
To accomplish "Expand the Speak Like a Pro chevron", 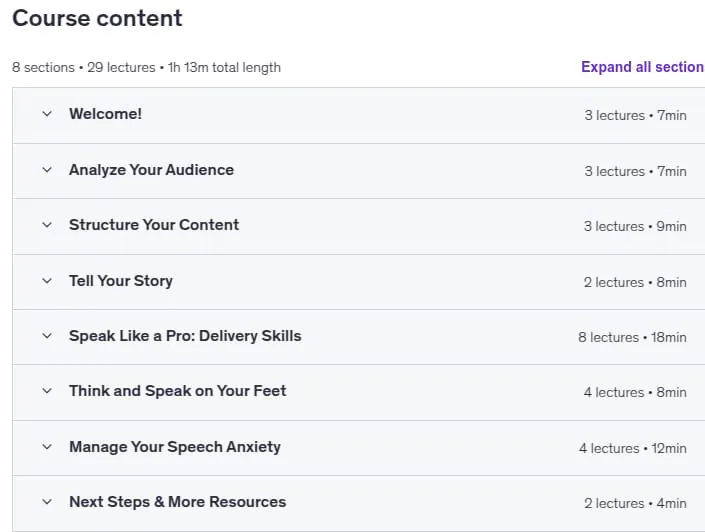I will (x=47, y=336).
